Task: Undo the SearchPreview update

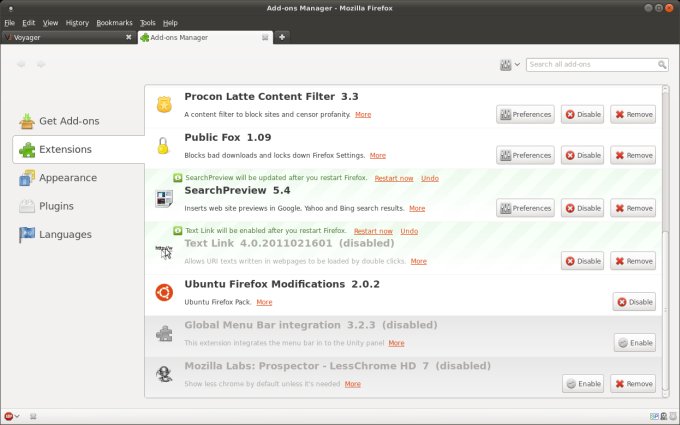Action: point(430,178)
